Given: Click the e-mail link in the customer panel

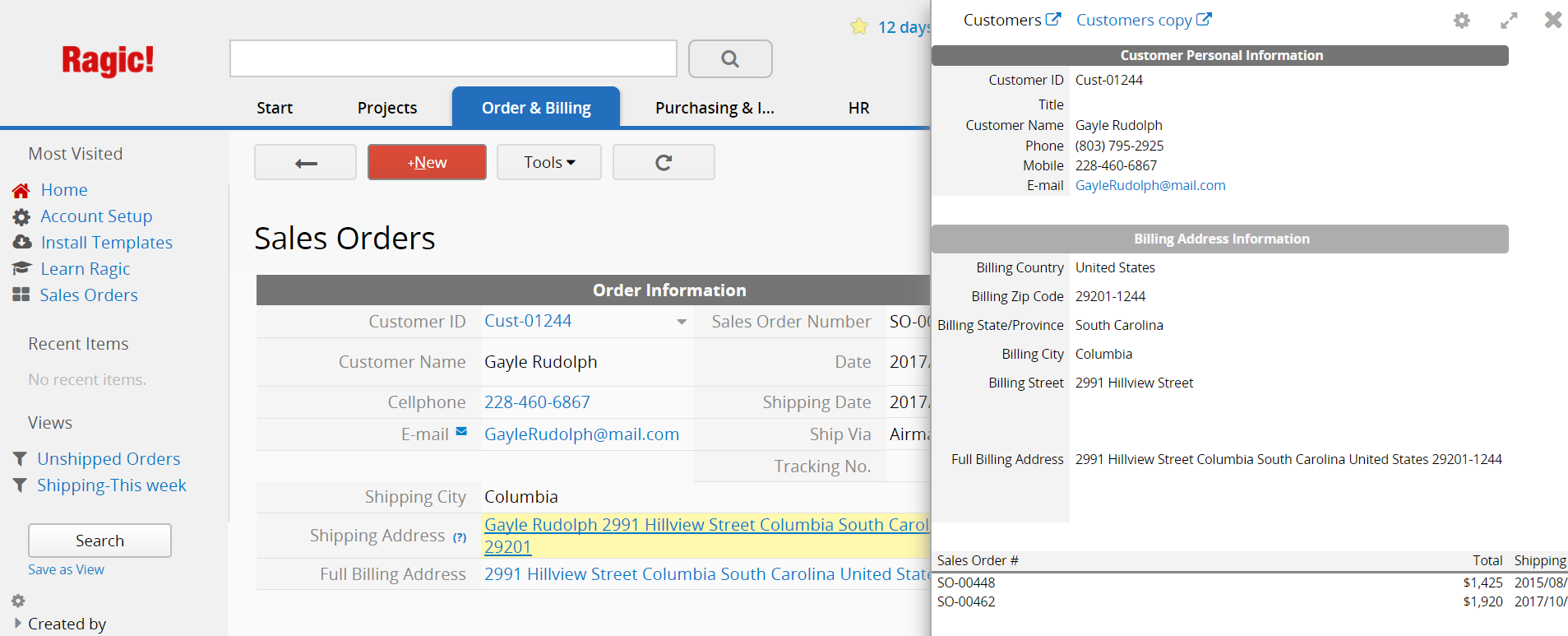Looking at the screenshot, I should [x=1150, y=185].
